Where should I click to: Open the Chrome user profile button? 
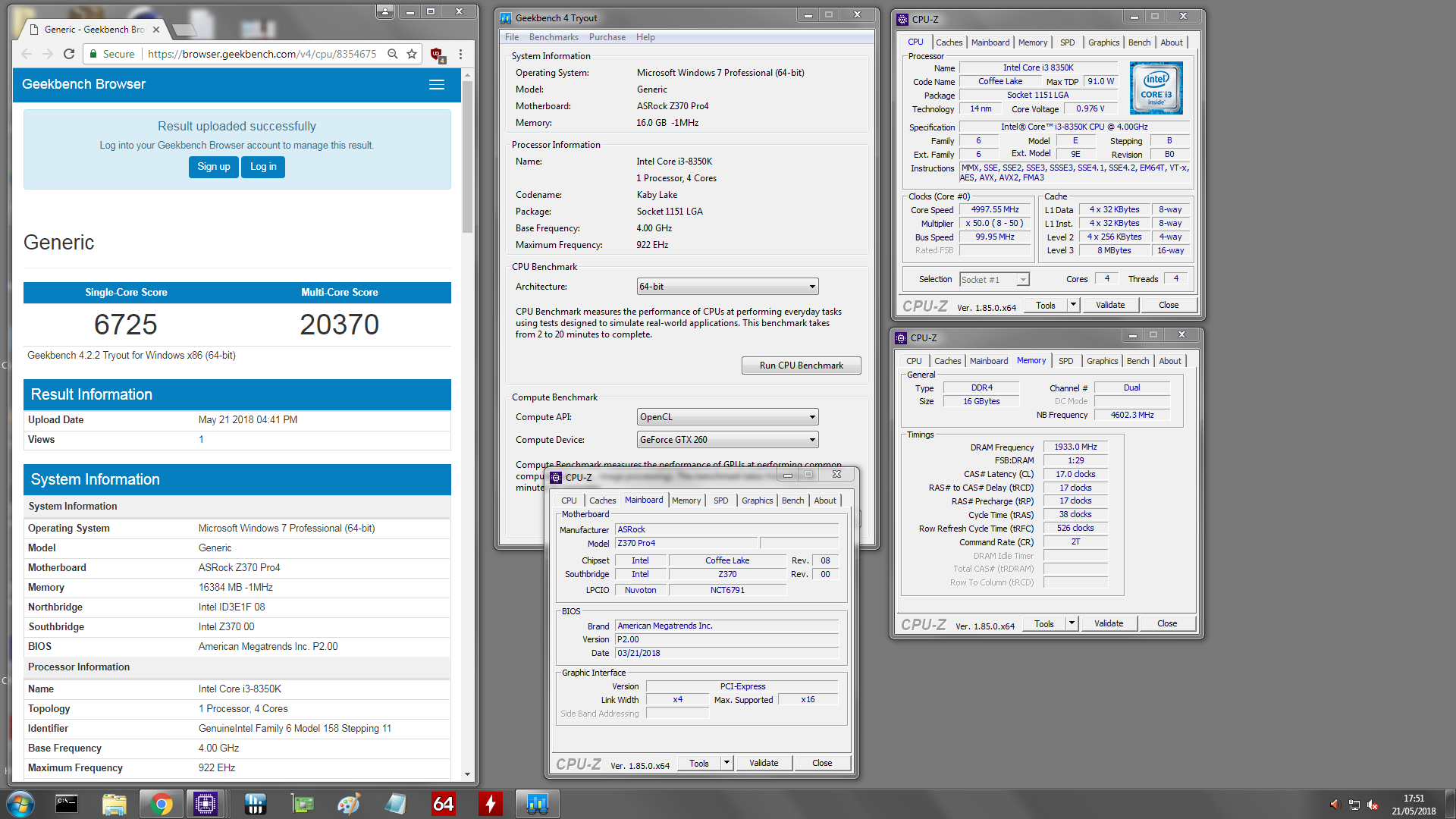(385, 11)
